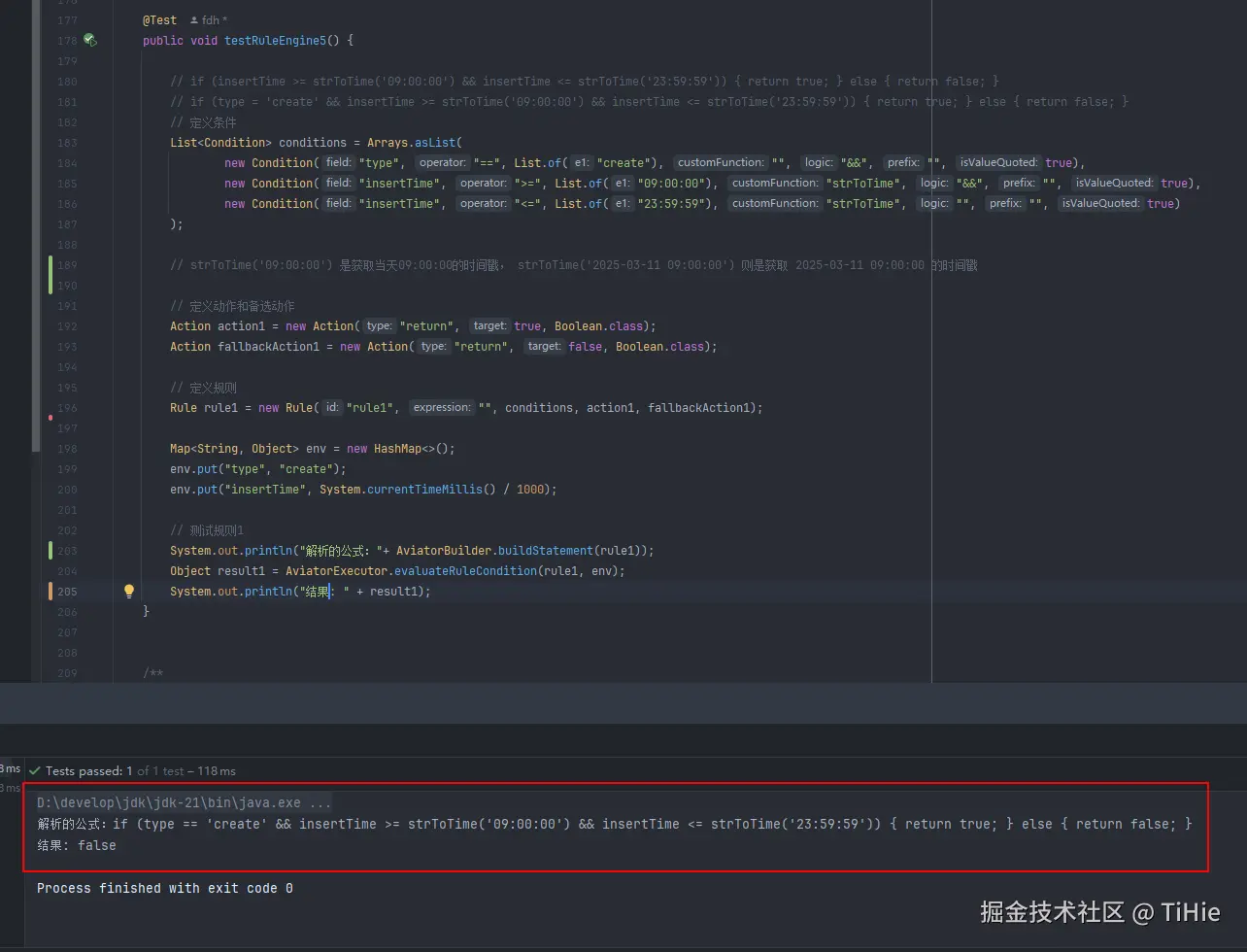The height and width of the screenshot is (952, 1247).
Task: Click the testRuleEngine5 method name
Action: click(x=276, y=40)
